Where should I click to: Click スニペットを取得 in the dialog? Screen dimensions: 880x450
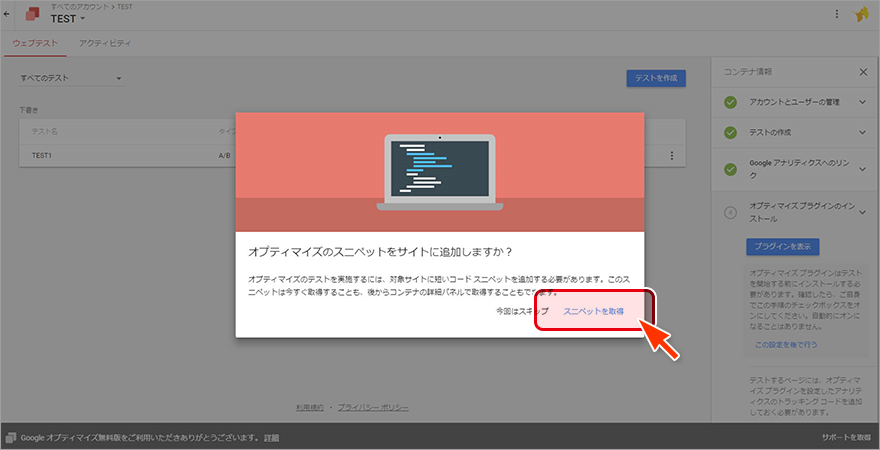pos(593,311)
